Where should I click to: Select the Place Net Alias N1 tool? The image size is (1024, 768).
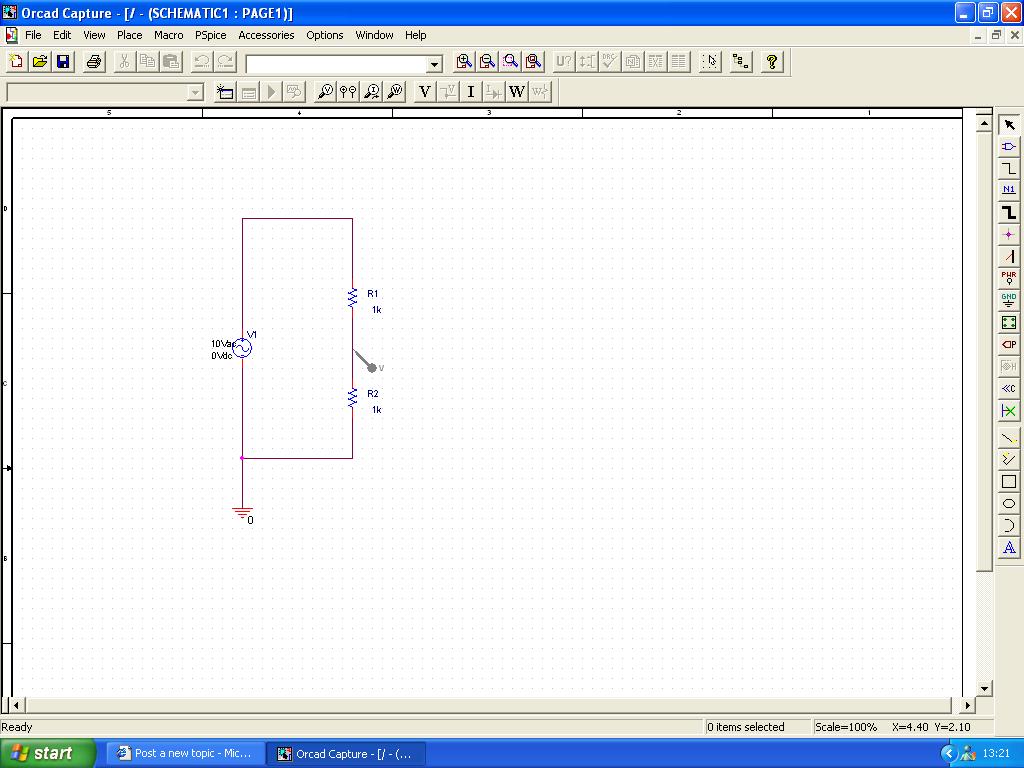pos(1009,191)
